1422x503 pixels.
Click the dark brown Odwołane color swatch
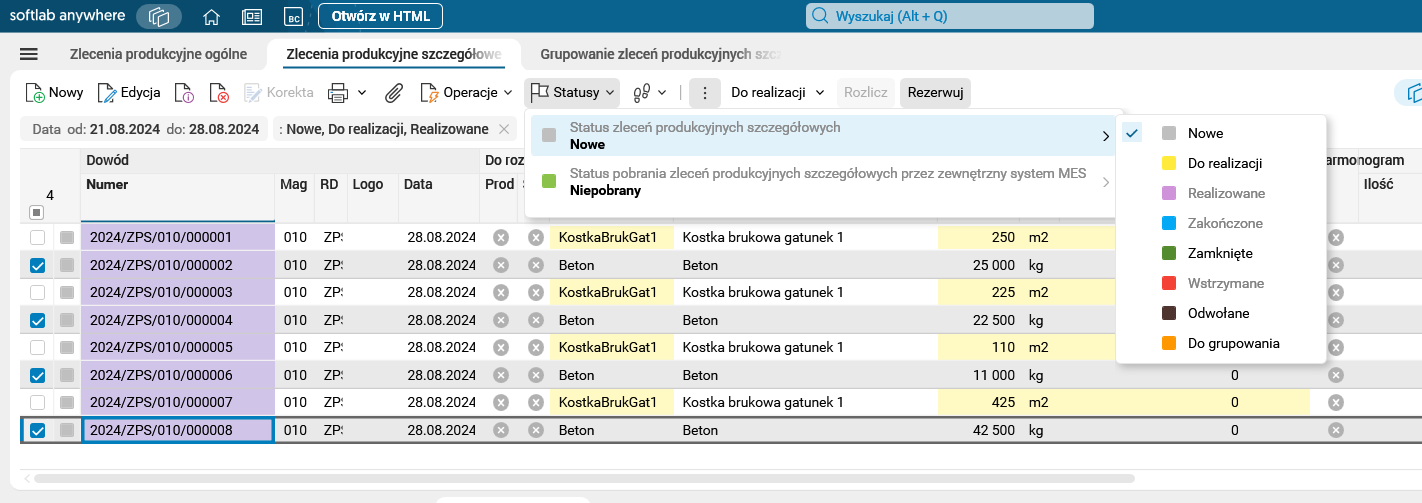[1169, 313]
